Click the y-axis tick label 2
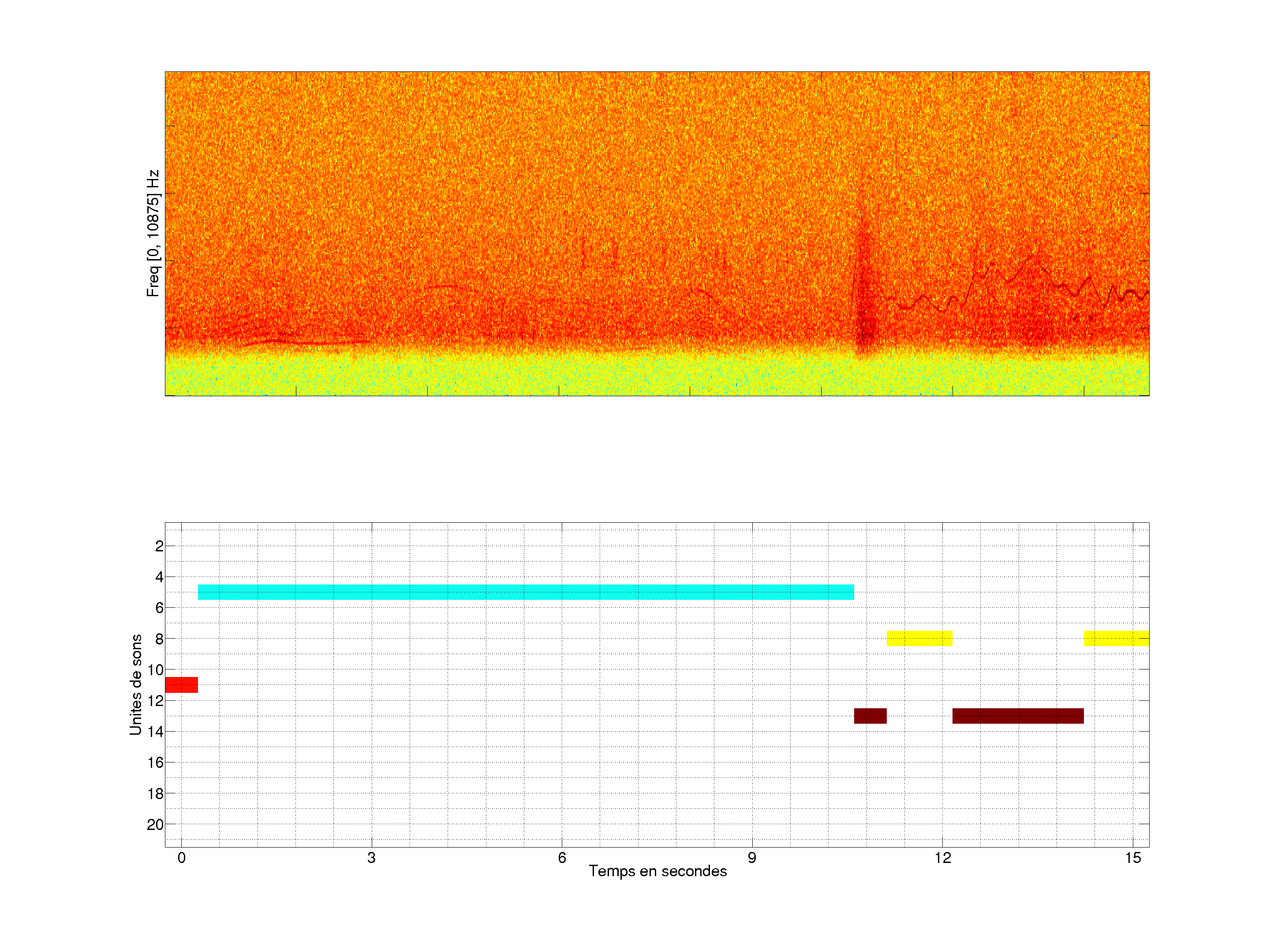The height and width of the screenshot is (952, 1270). [159, 546]
